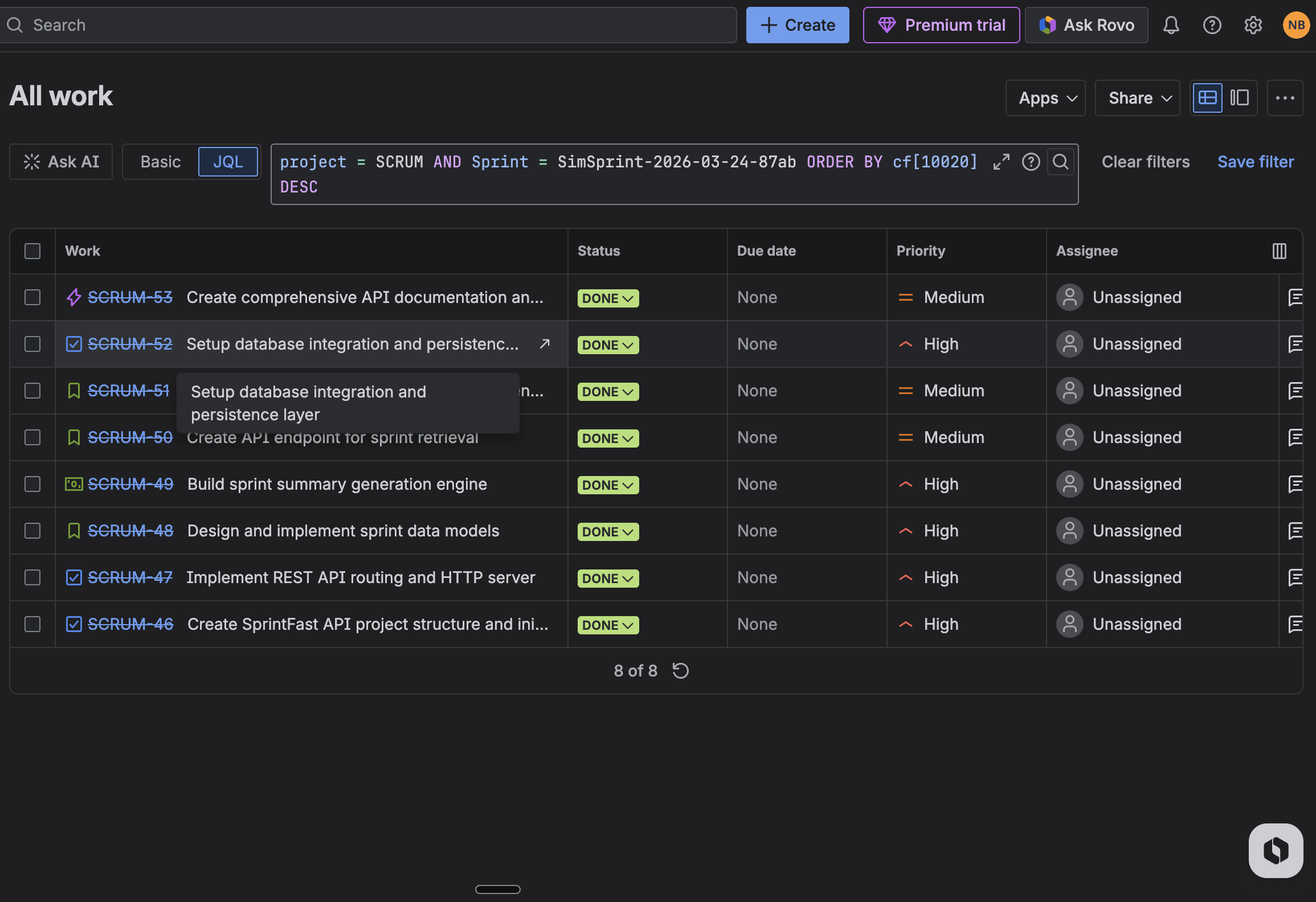Image resolution: width=1316 pixels, height=902 pixels.
Task: Select the SCRUM-50 row checkbox
Action: [32, 437]
